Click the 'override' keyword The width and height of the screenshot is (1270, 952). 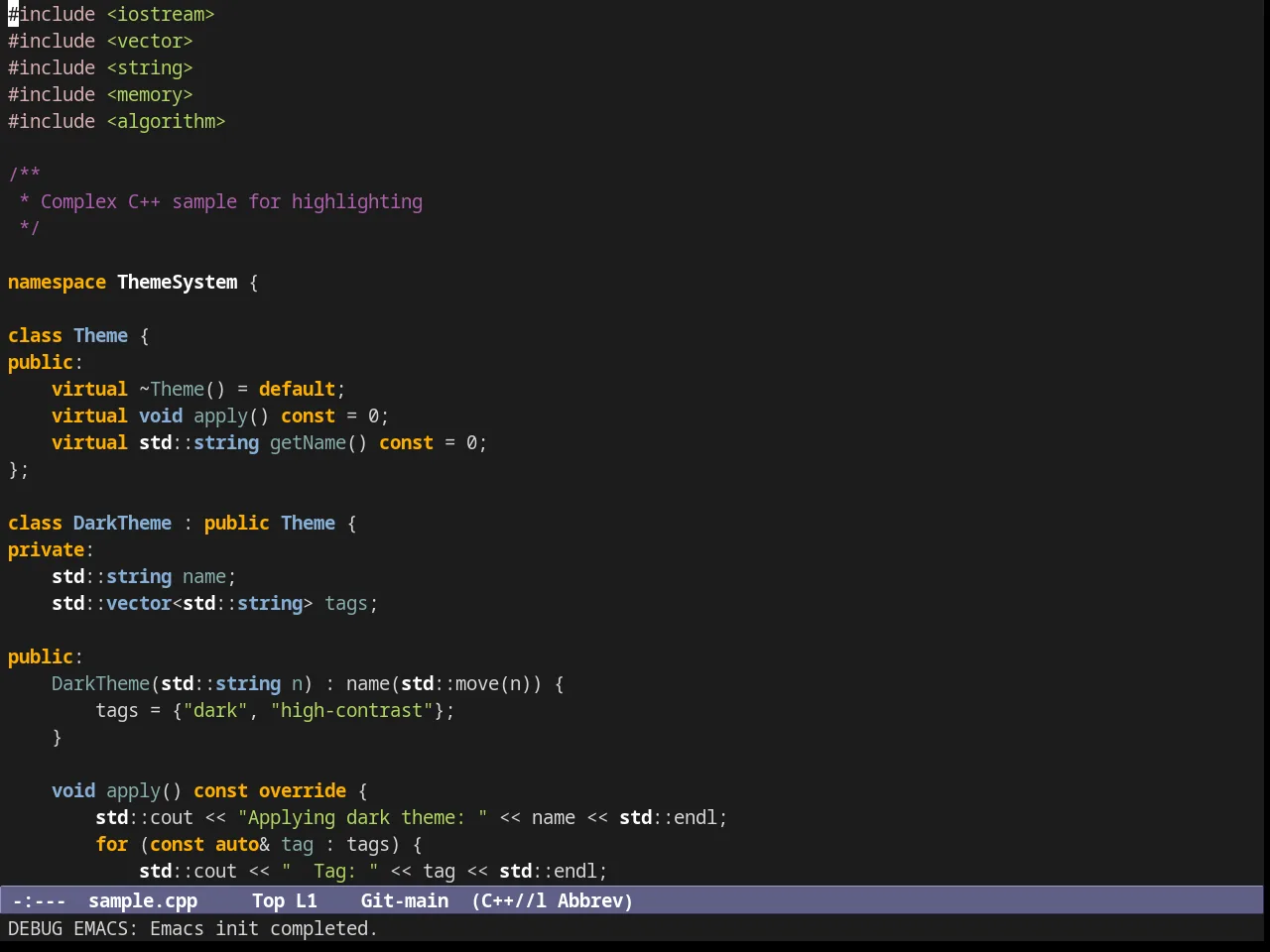(303, 790)
